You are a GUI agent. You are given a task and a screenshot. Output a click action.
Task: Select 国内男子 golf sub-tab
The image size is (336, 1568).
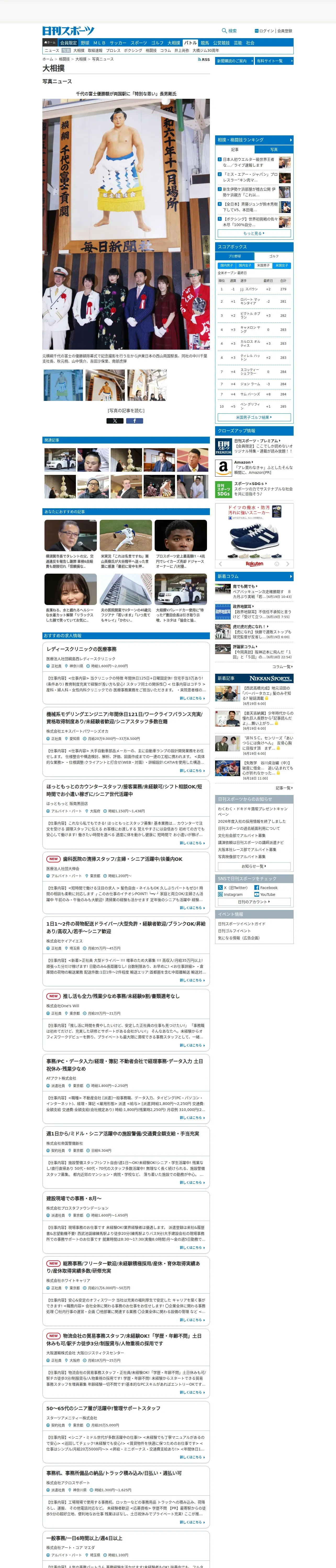(226, 266)
